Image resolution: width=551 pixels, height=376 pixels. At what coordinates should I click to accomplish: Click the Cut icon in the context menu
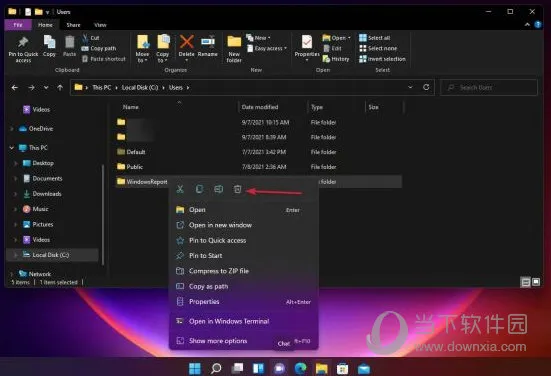(180, 189)
